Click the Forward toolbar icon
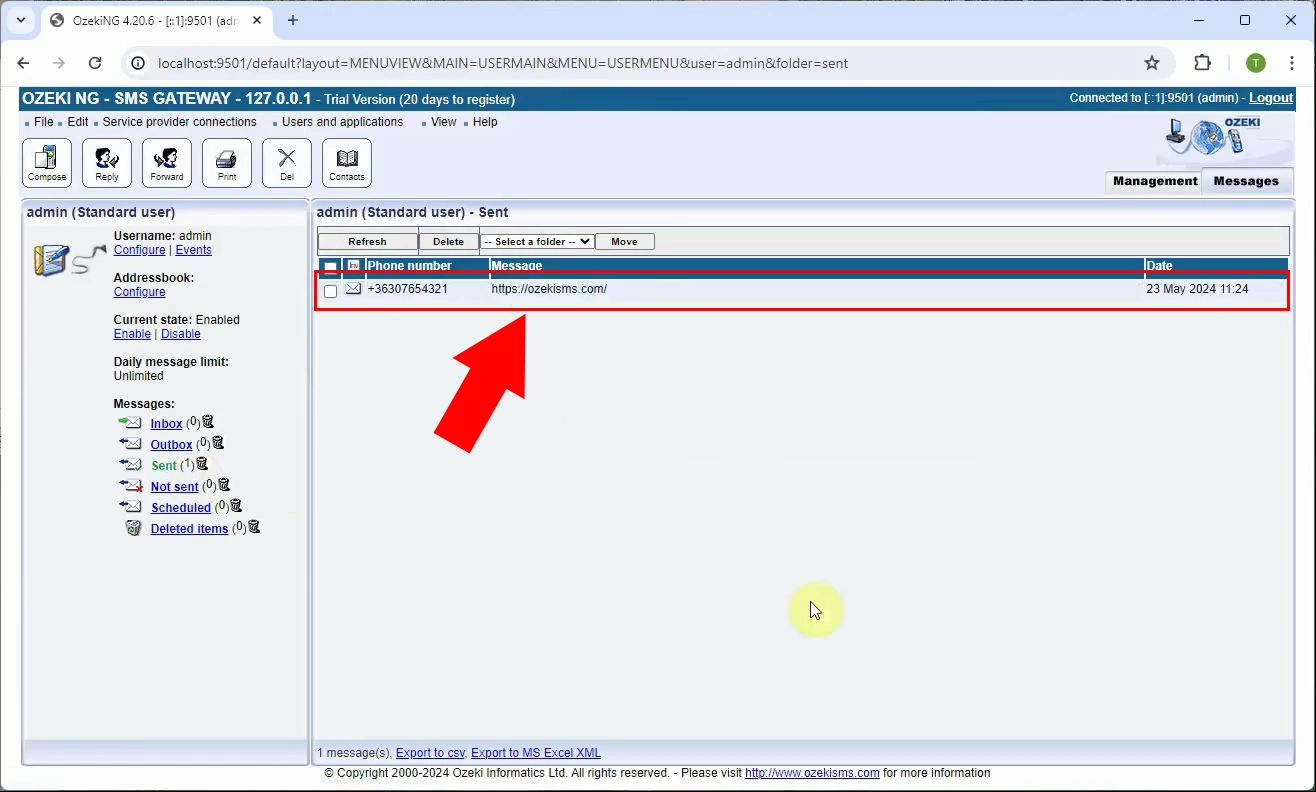1316x792 pixels. point(167,163)
